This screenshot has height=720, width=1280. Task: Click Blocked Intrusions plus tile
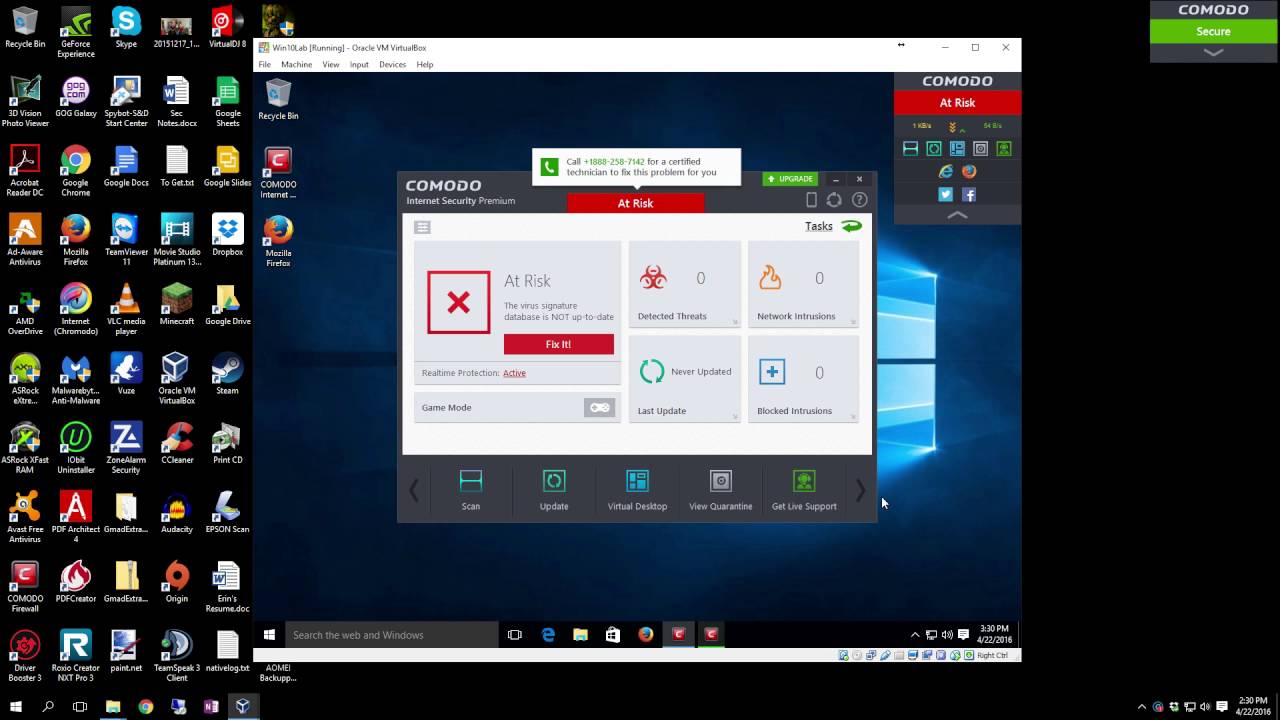click(804, 378)
